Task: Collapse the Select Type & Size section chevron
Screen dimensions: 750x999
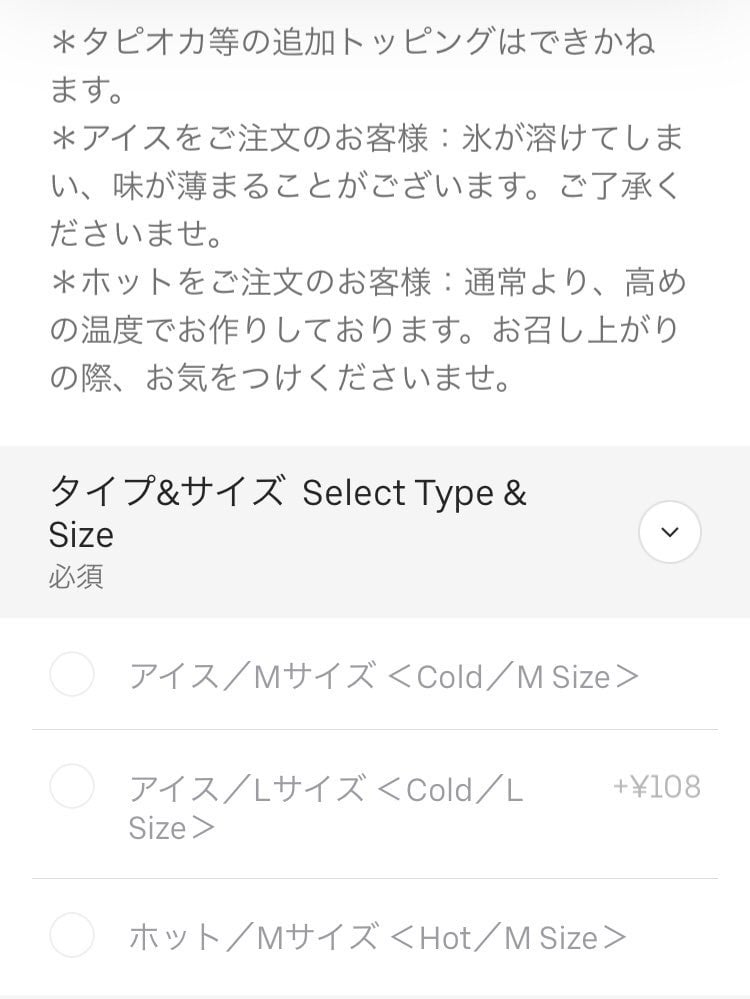Action: point(669,532)
